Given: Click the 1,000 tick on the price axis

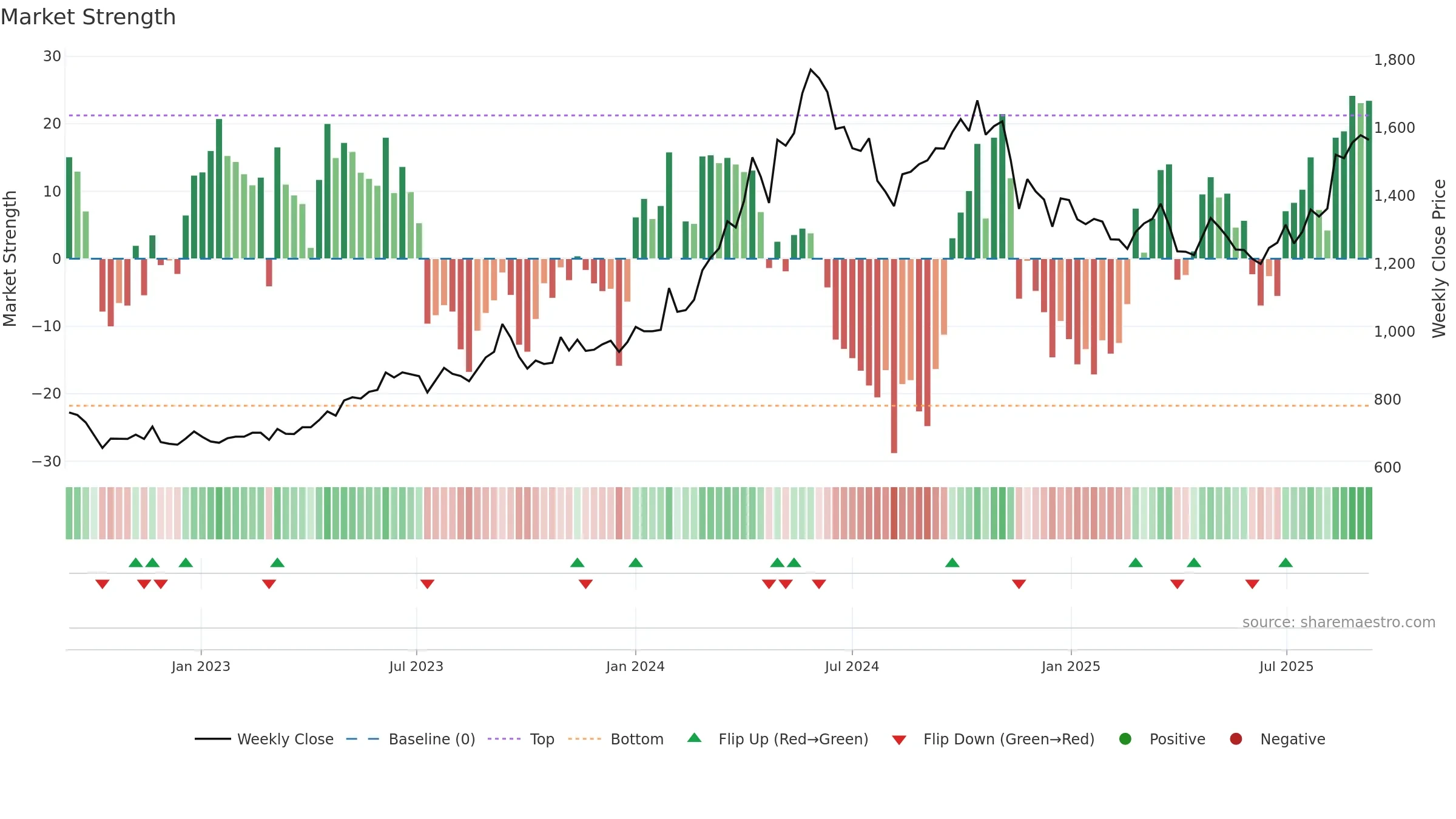Looking at the screenshot, I should 1394,331.
